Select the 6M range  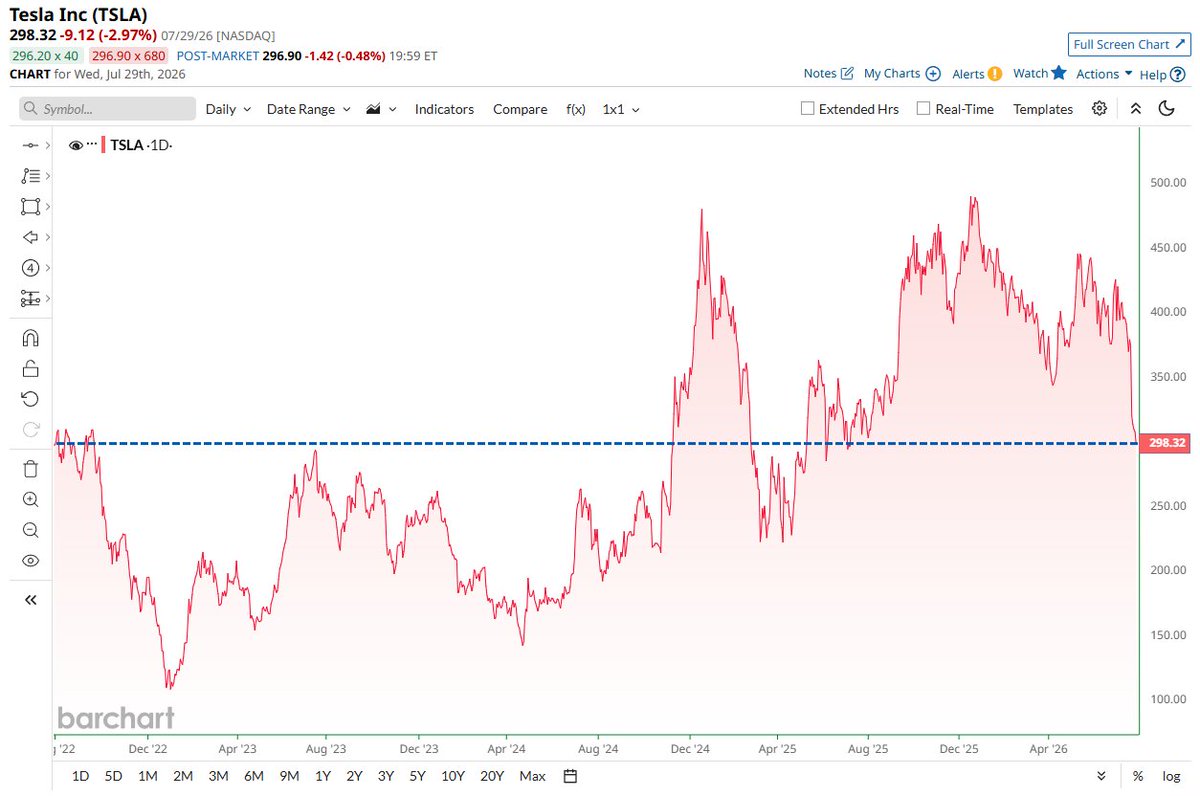click(x=254, y=776)
